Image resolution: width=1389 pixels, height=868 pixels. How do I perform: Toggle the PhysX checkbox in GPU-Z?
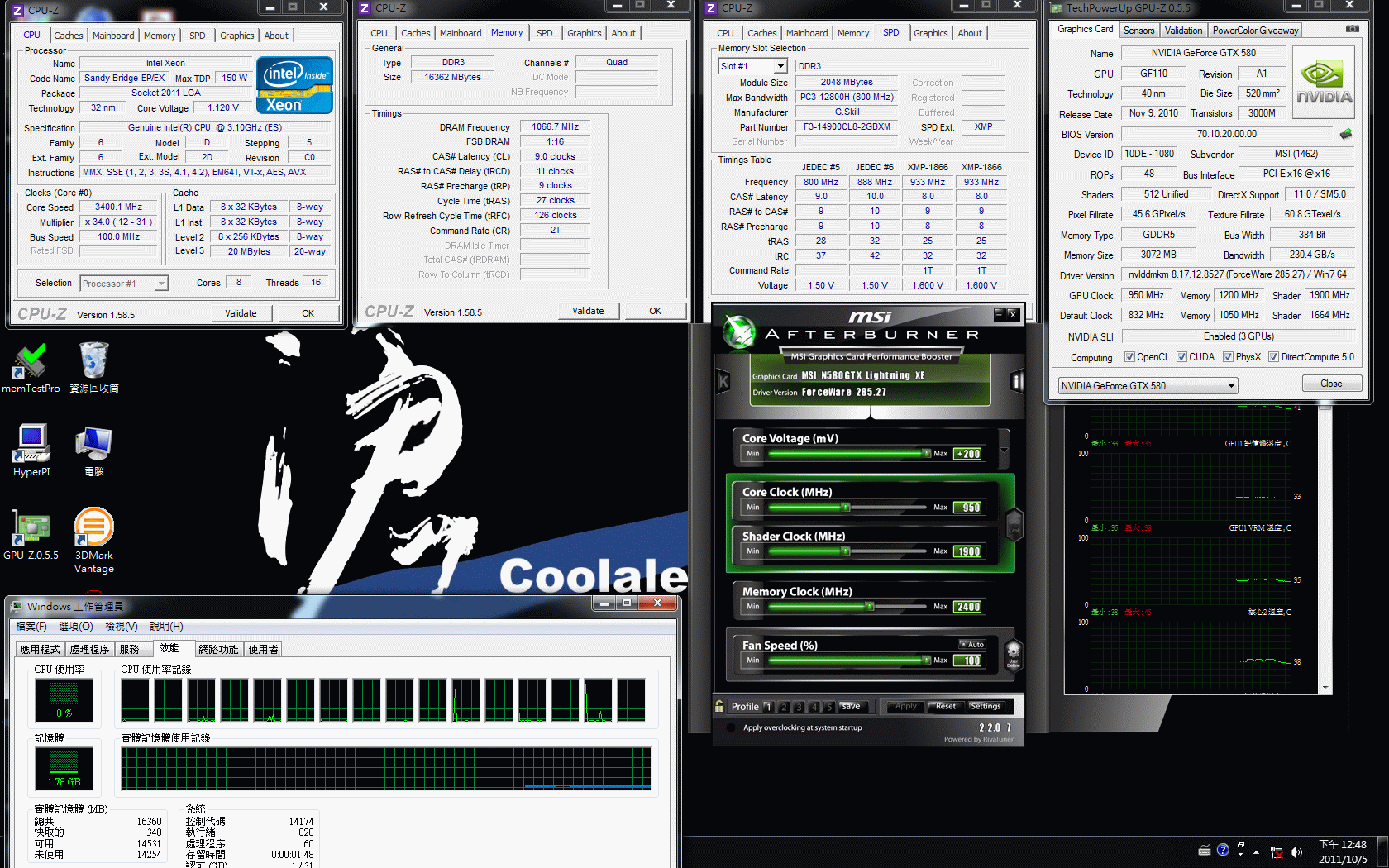(1228, 357)
